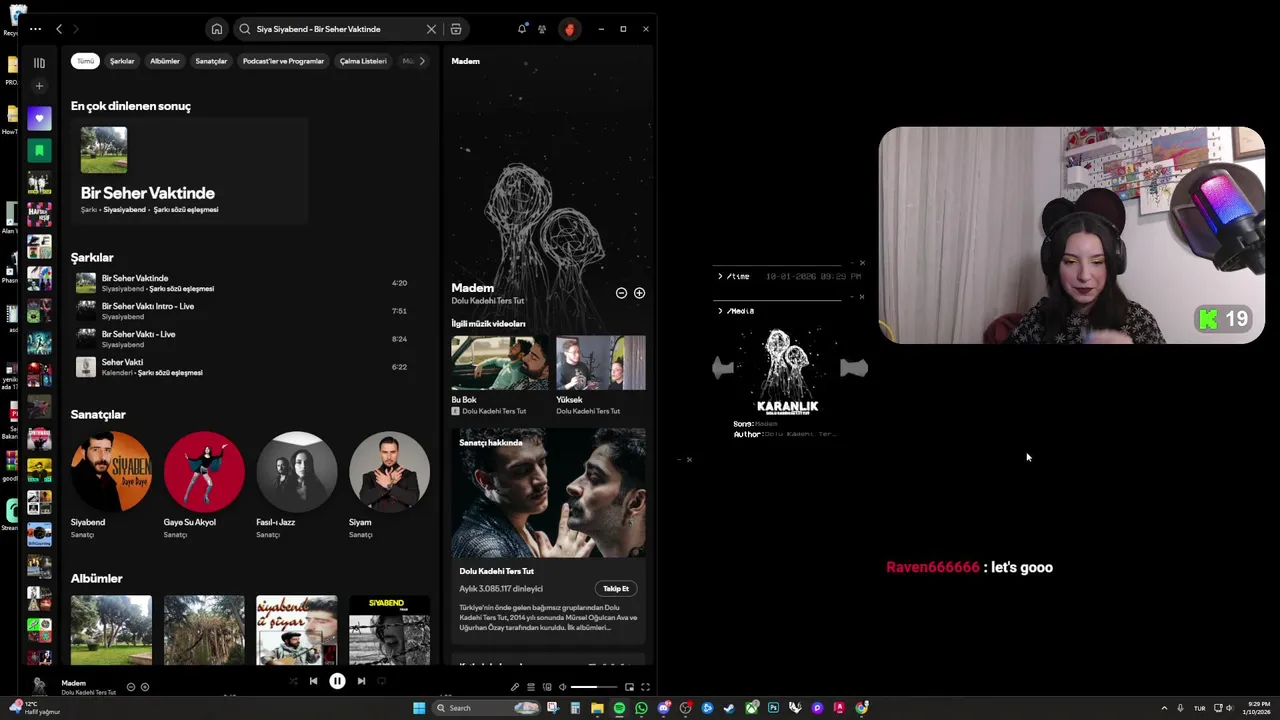Viewport: 1280px width, 720px height.
Task: Pause the current track
Action: 337,681
